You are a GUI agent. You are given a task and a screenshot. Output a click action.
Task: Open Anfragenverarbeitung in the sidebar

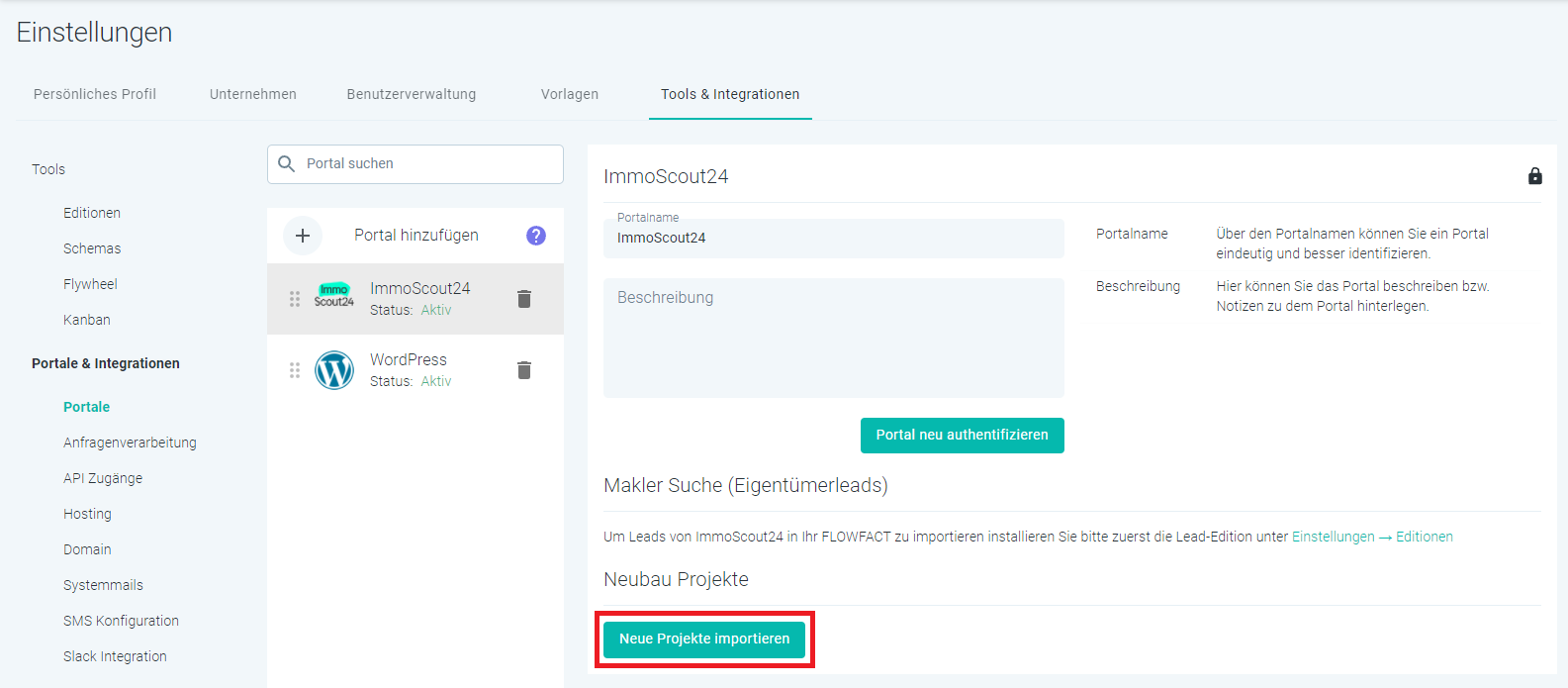[130, 442]
